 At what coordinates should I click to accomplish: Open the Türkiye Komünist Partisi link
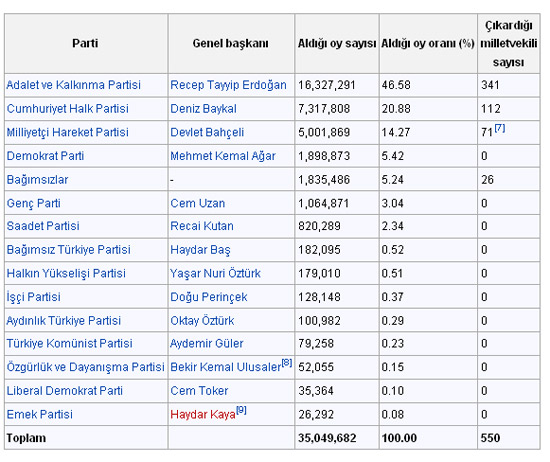tap(69, 343)
